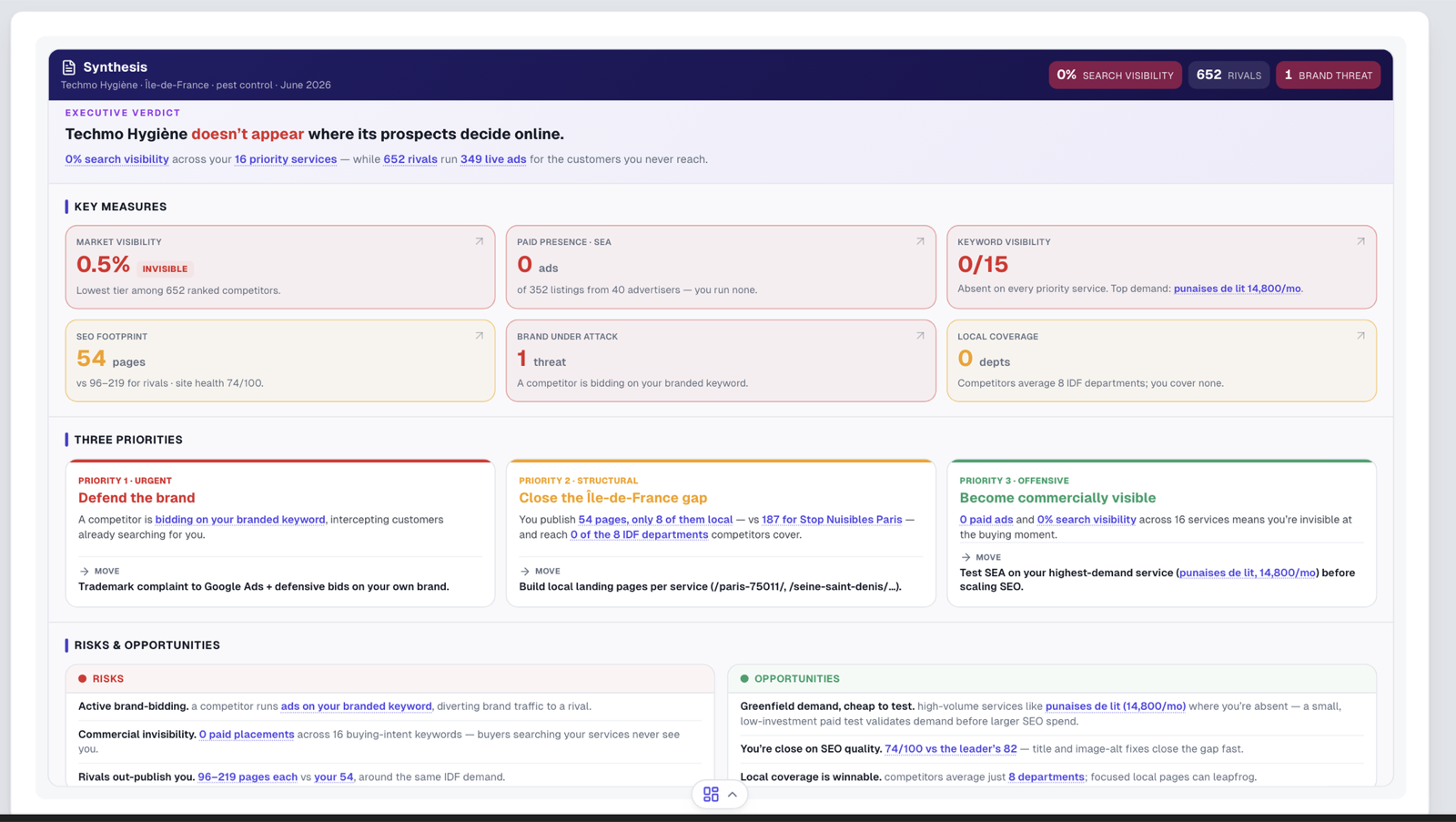
Task: Open Paid Presence SEA card expand arrow
Action: tap(920, 241)
